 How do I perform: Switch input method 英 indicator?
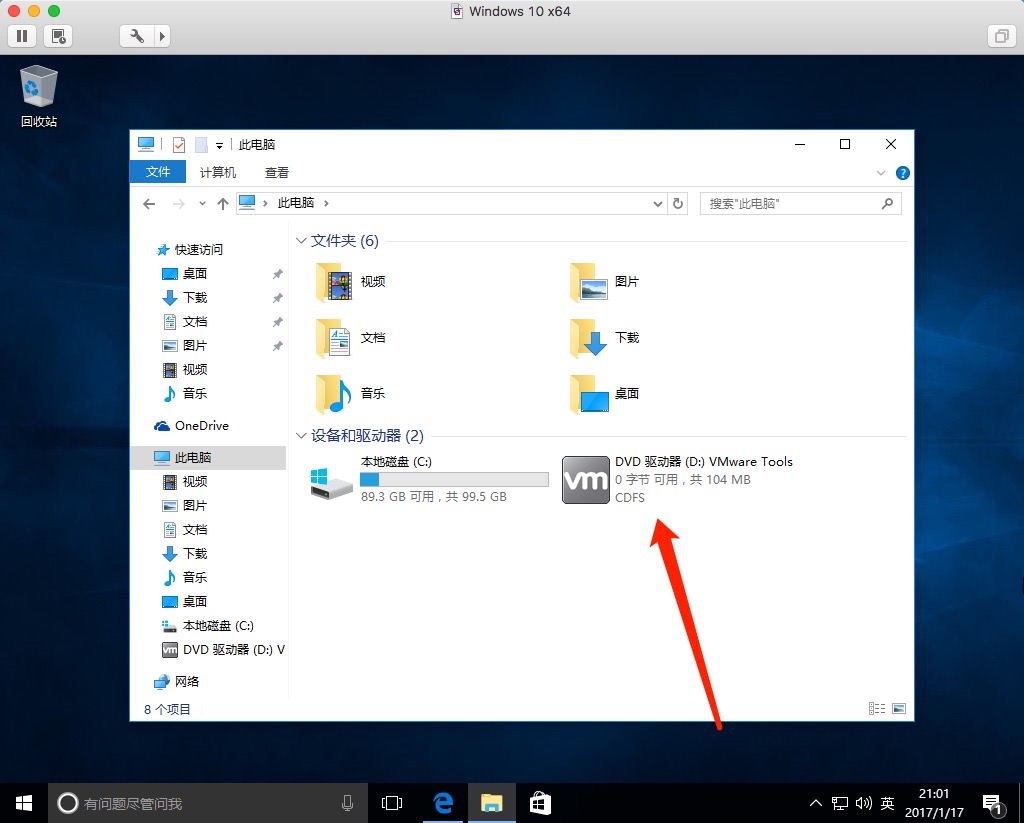[x=887, y=803]
